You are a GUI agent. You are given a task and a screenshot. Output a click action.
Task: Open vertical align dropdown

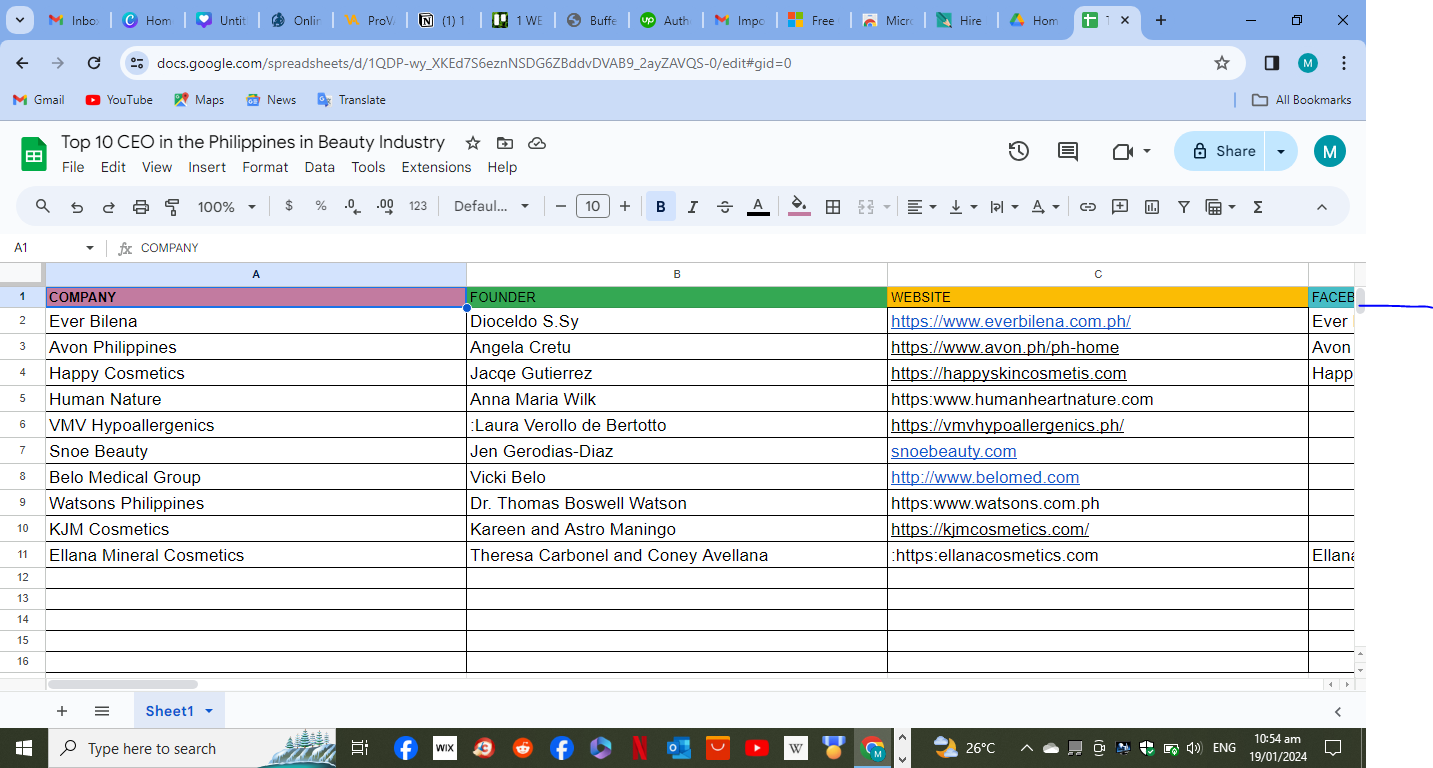[x=963, y=207]
